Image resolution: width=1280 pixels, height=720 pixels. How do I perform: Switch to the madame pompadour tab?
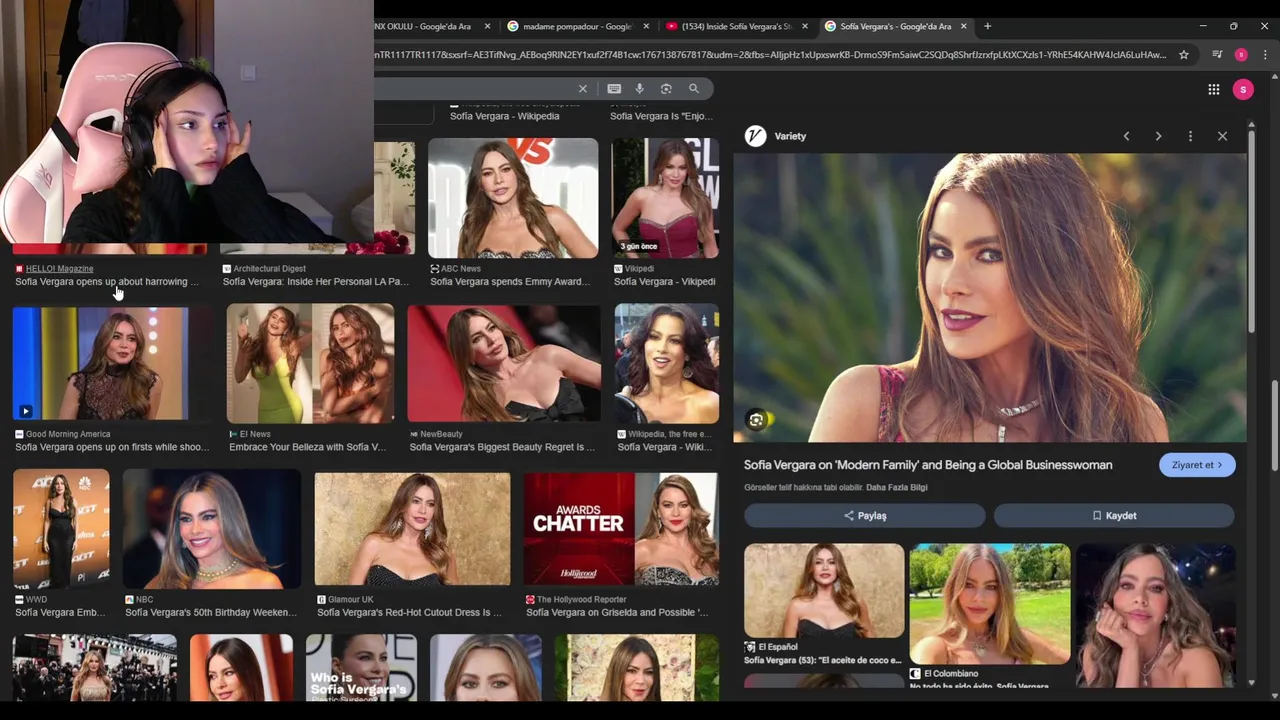coord(578,26)
